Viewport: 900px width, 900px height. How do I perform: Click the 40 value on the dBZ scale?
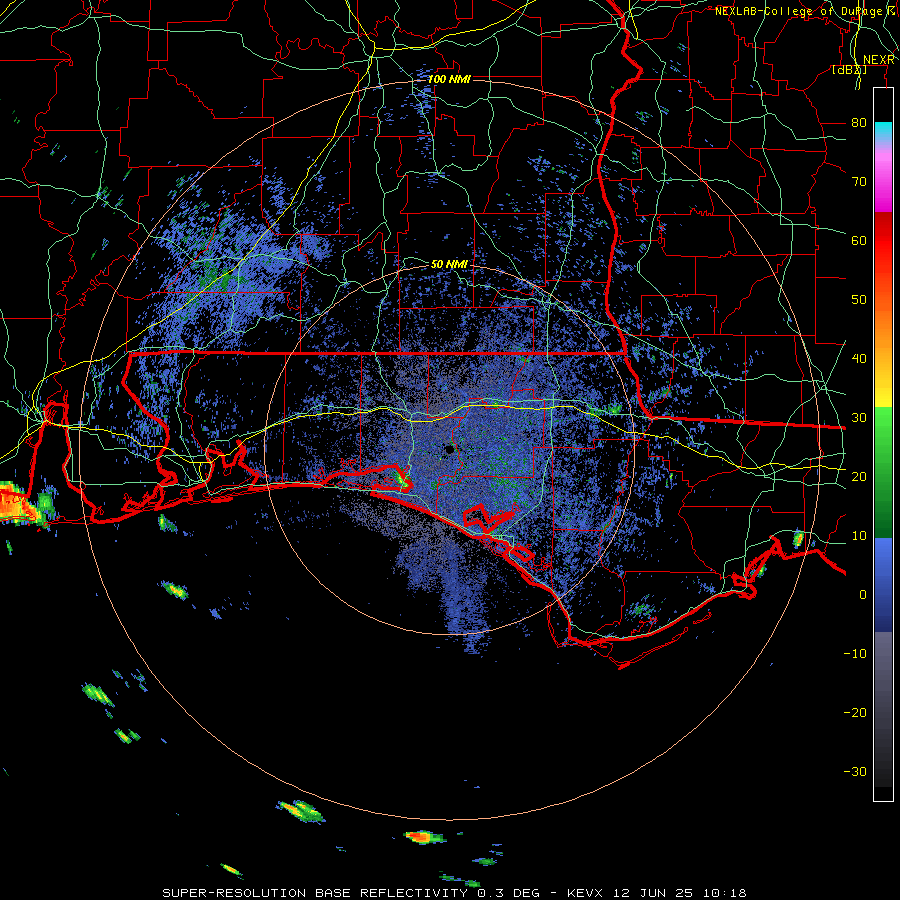coord(859,359)
